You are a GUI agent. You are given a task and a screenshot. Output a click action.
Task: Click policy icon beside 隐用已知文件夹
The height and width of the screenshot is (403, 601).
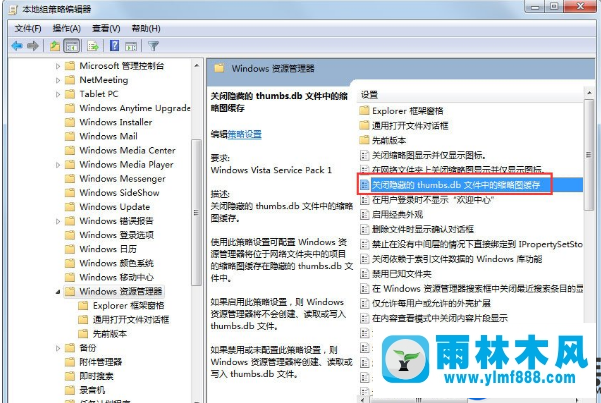tap(364, 274)
